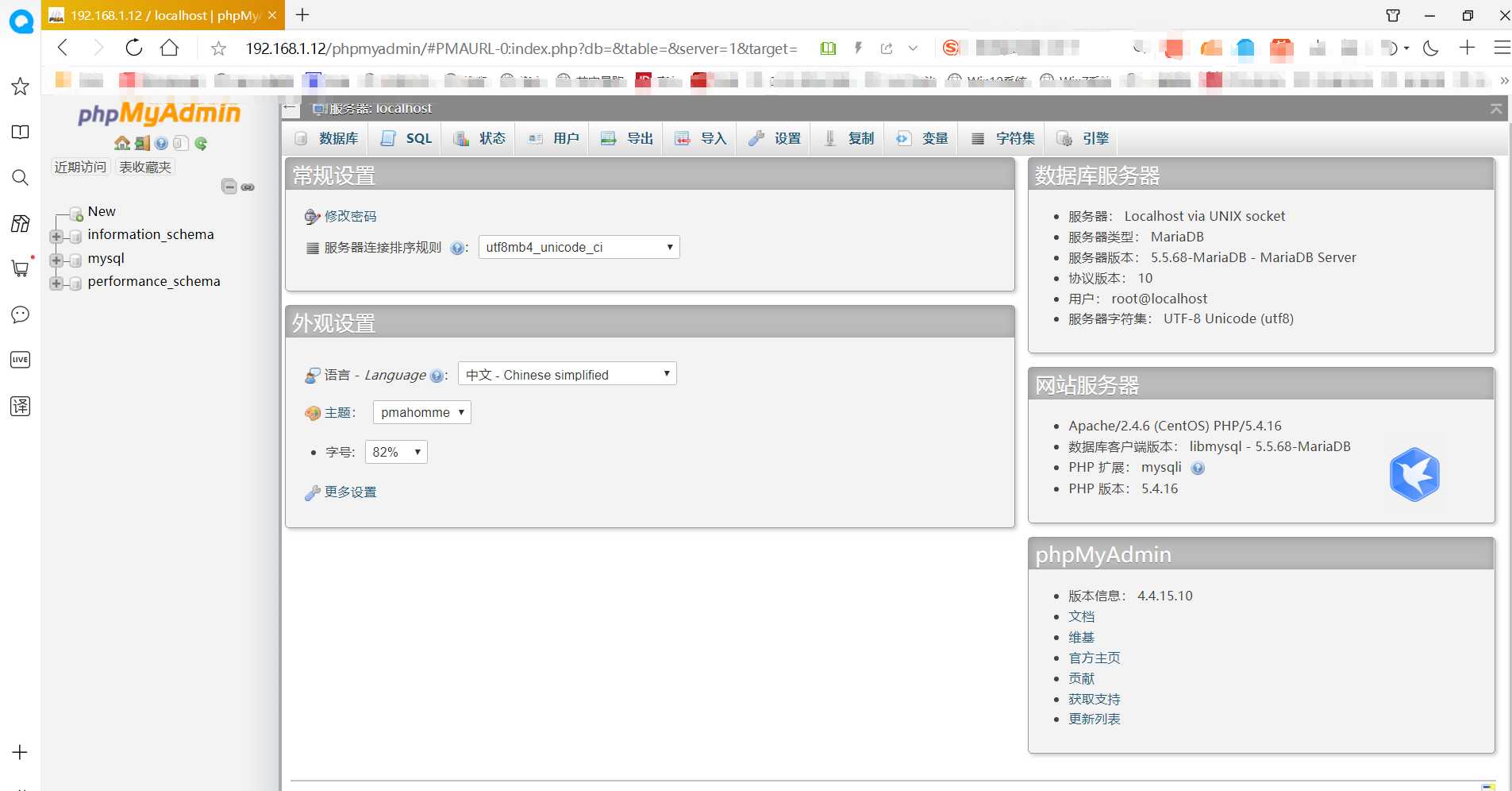Go to browser home page icon

(x=169, y=48)
